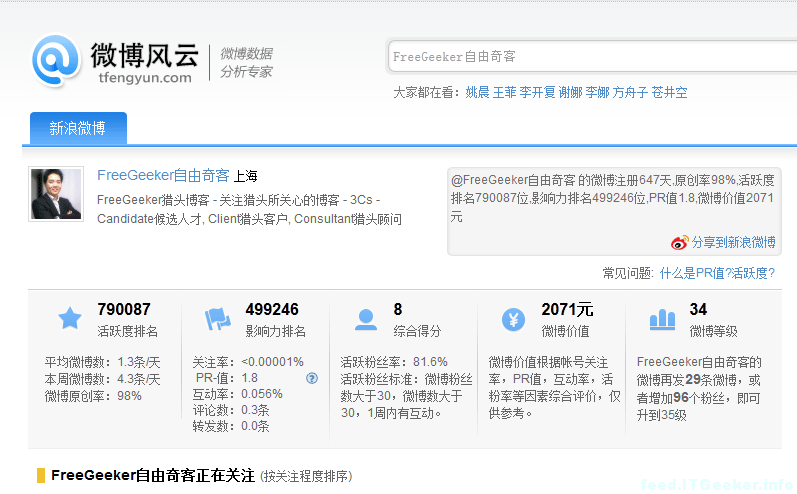Click the person icon beside 综合得分
The height and width of the screenshot is (494, 797).
point(365,320)
